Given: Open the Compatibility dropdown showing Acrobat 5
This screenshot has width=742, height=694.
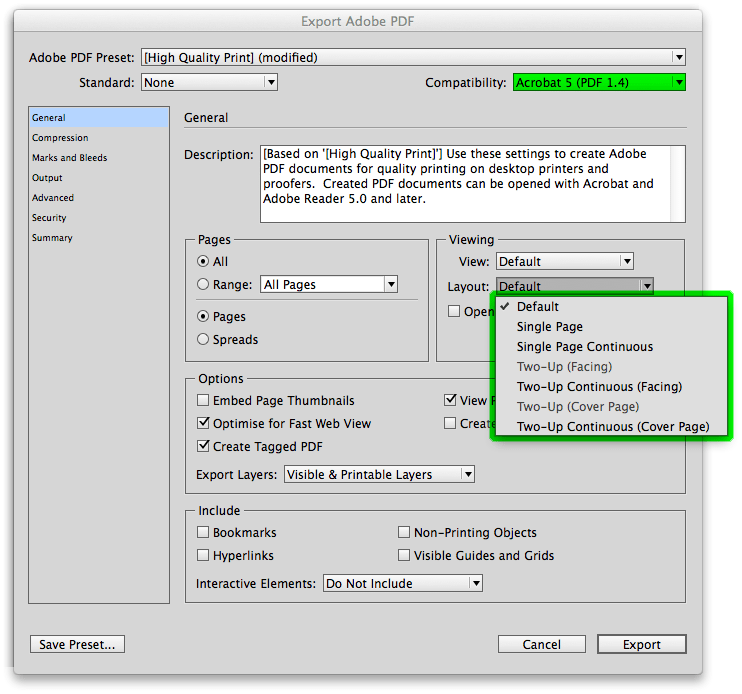Looking at the screenshot, I should tap(599, 82).
